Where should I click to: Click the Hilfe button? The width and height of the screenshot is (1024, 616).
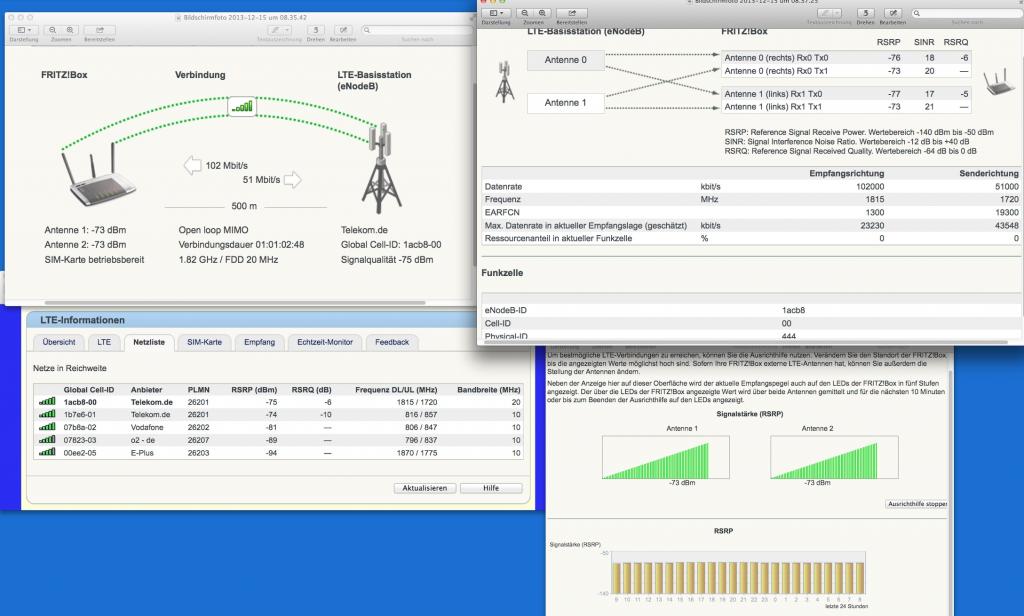[x=491, y=488]
